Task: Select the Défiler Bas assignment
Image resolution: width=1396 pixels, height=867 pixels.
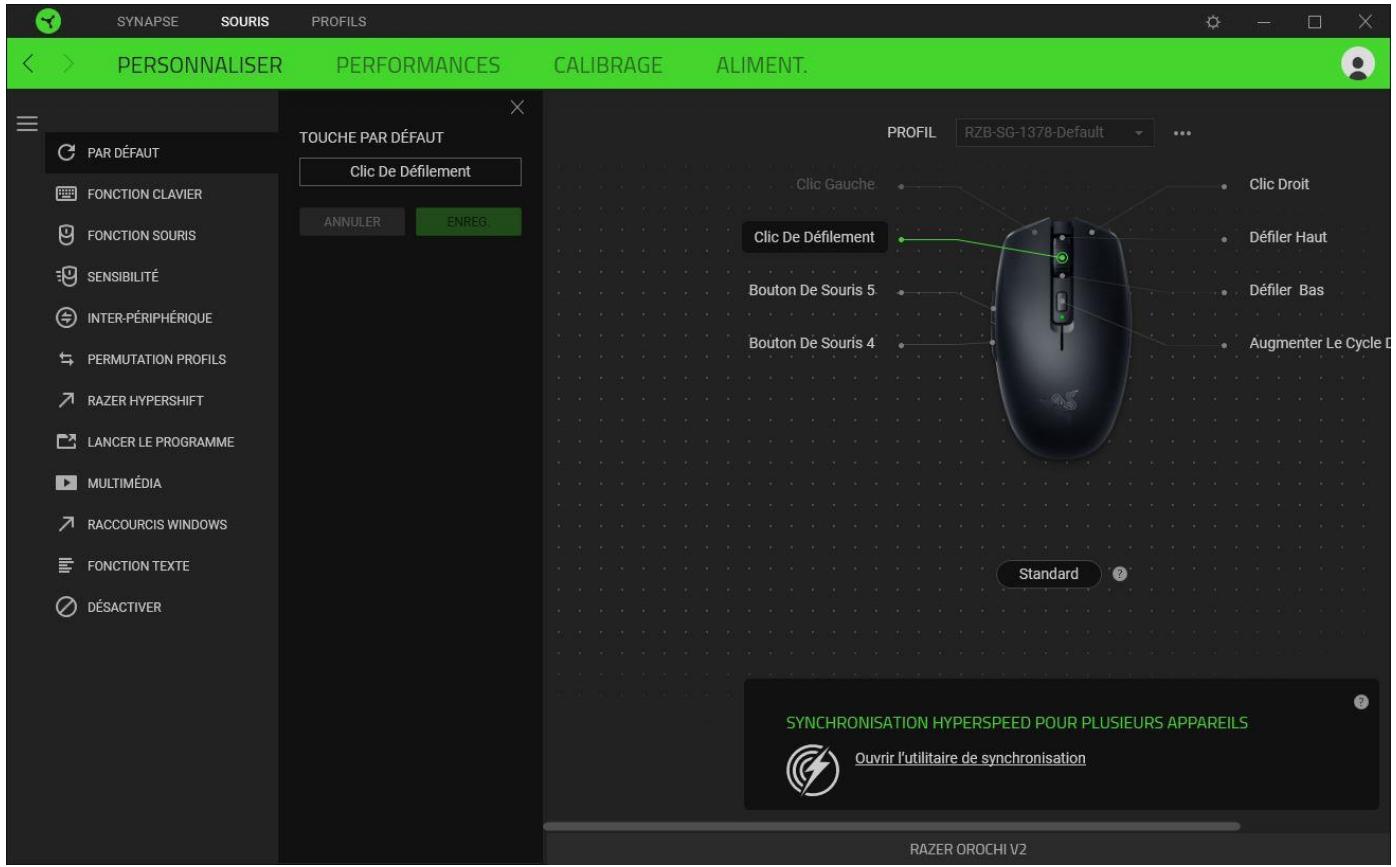Action: 1287,291
